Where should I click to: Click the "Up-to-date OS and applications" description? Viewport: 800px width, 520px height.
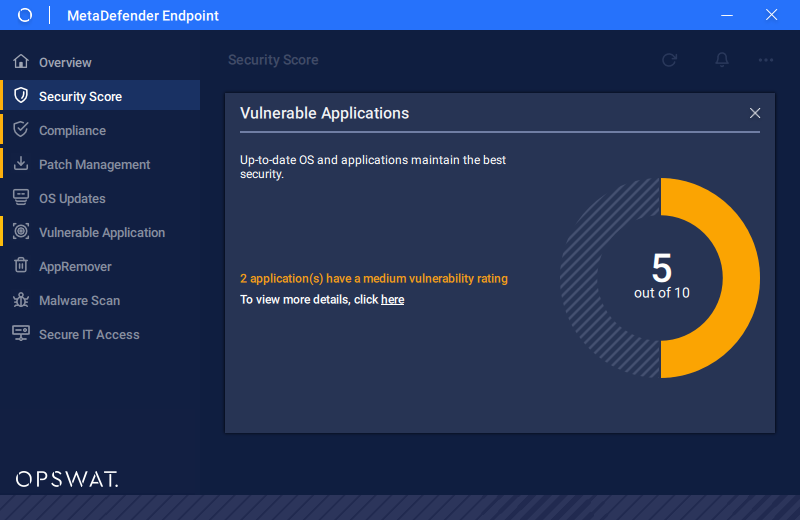(373, 167)
